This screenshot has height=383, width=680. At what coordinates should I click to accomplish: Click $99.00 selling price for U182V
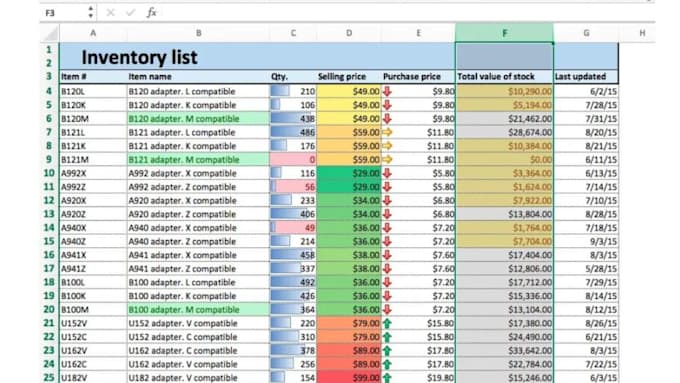349,377
